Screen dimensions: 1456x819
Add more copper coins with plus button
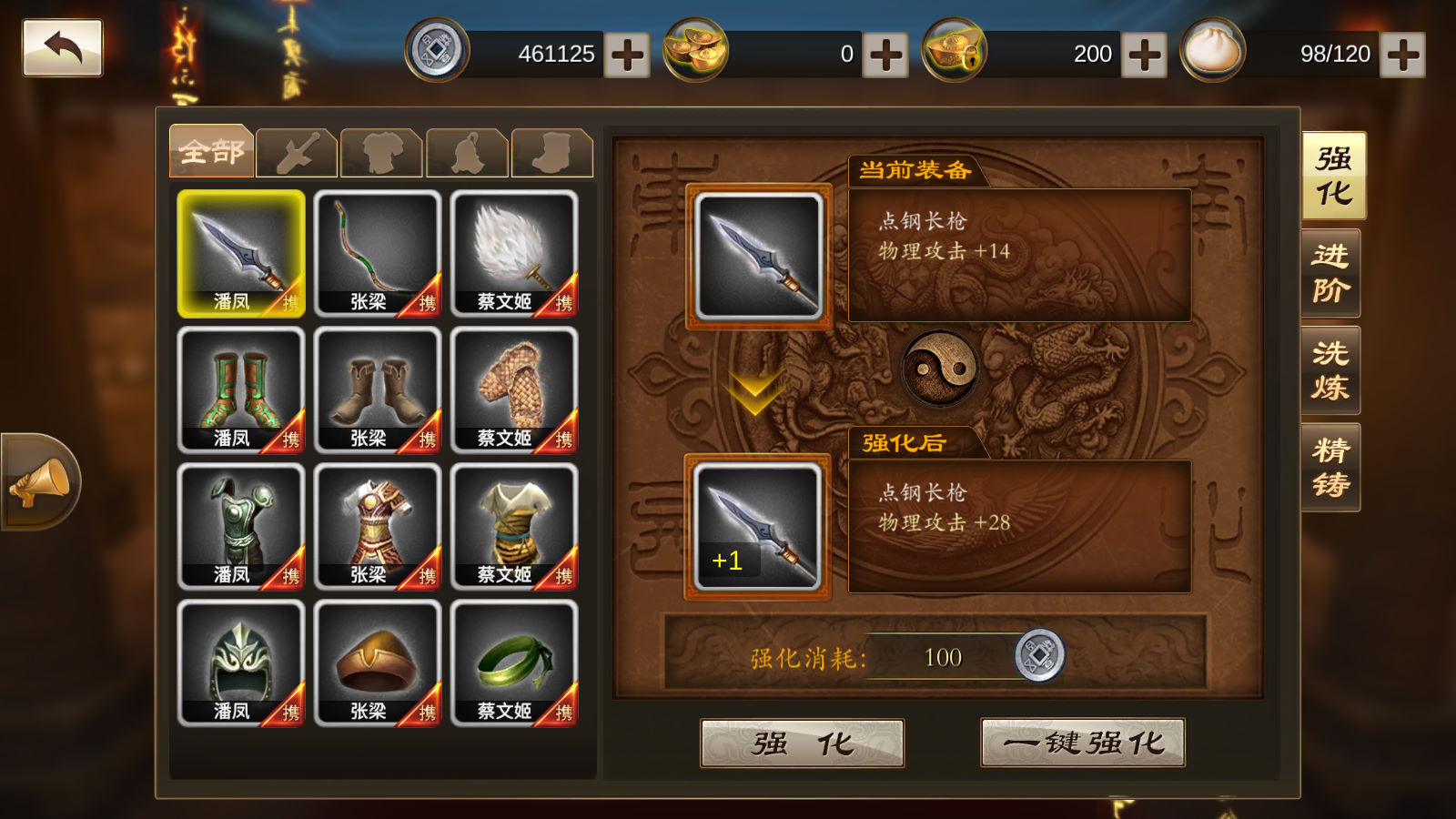tap(627, 55)
